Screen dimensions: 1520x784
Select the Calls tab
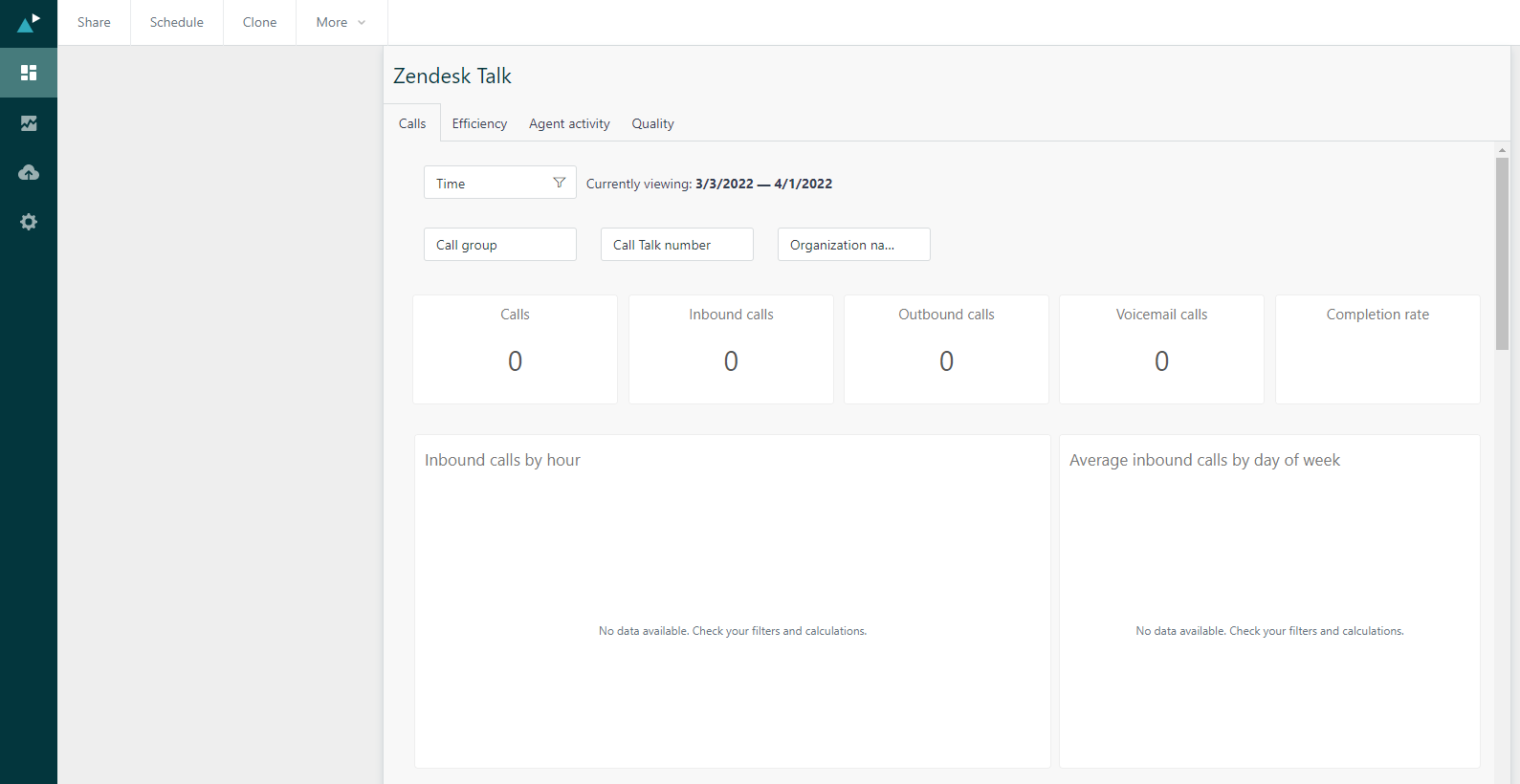[412, 123]
